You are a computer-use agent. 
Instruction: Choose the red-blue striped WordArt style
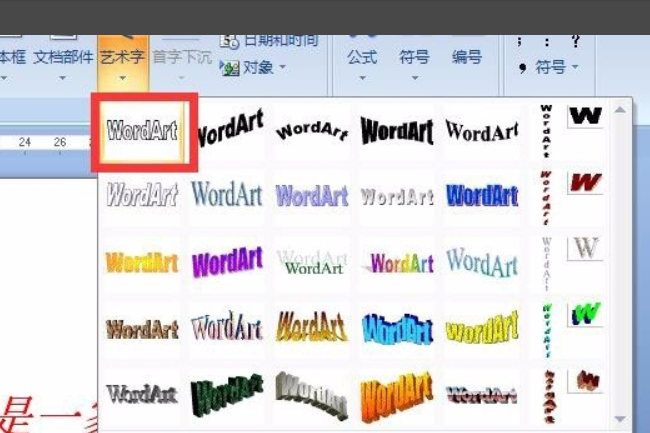pos(482,395)
